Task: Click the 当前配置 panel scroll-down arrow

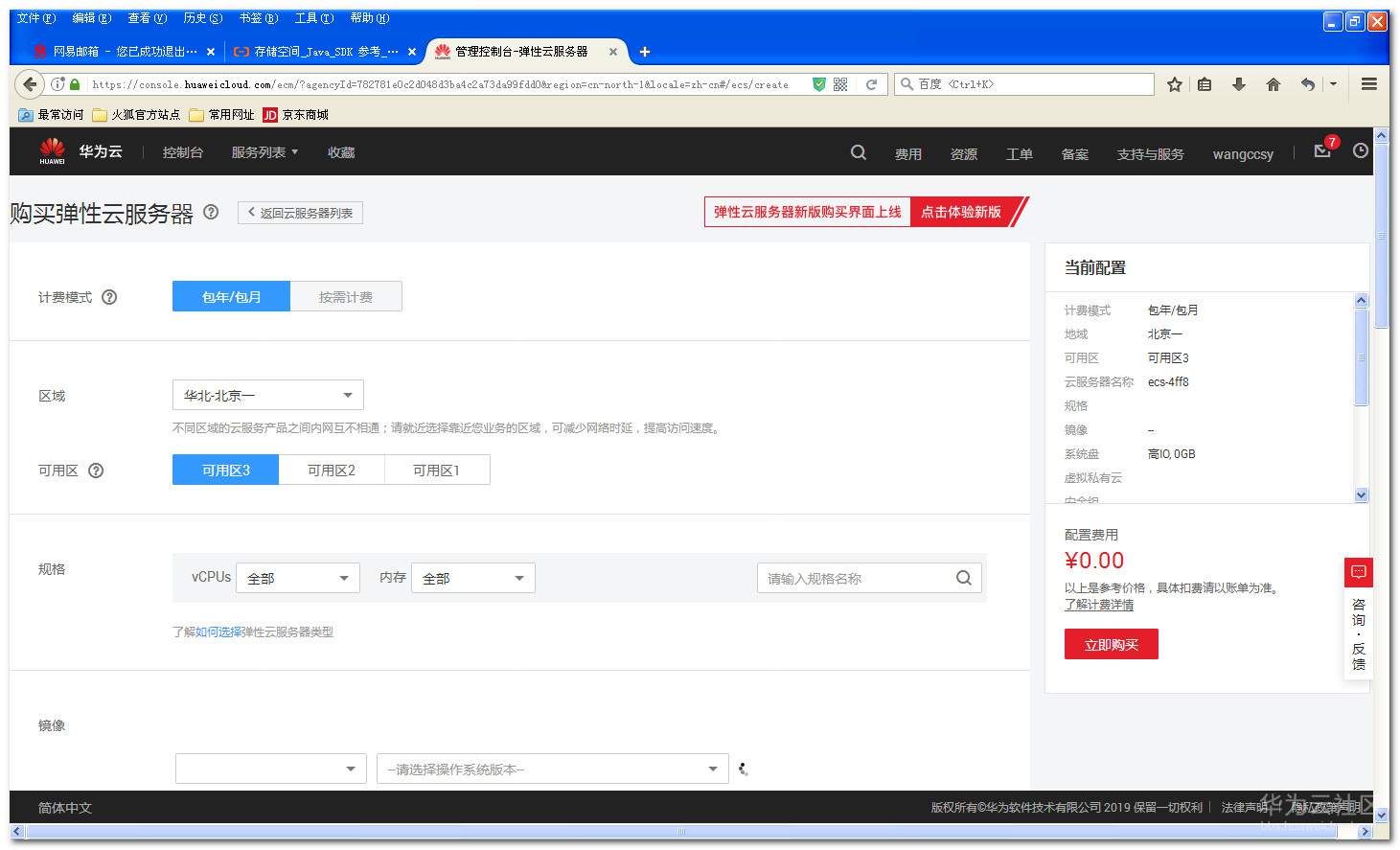Action: (1362, 494)
